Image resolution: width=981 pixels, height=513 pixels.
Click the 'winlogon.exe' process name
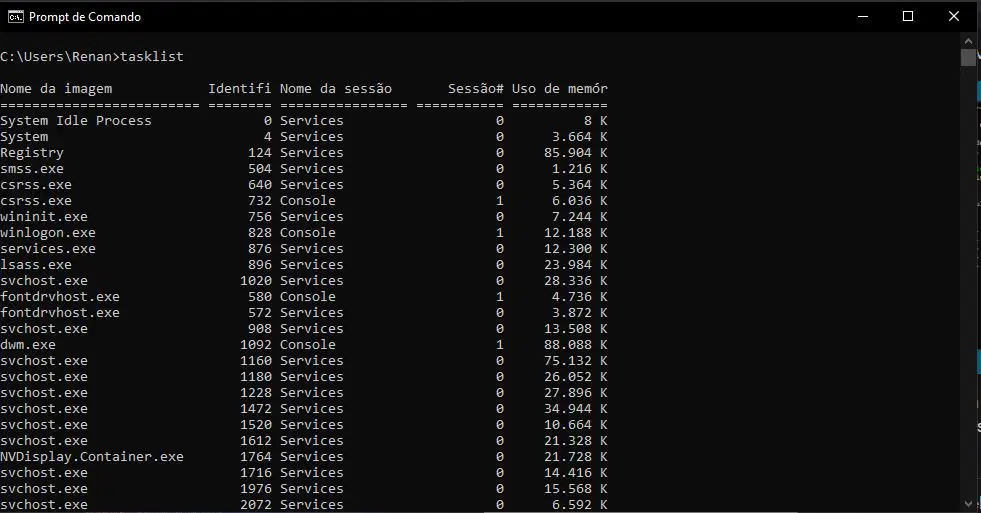pyautogui.click(x=48, y=233)
